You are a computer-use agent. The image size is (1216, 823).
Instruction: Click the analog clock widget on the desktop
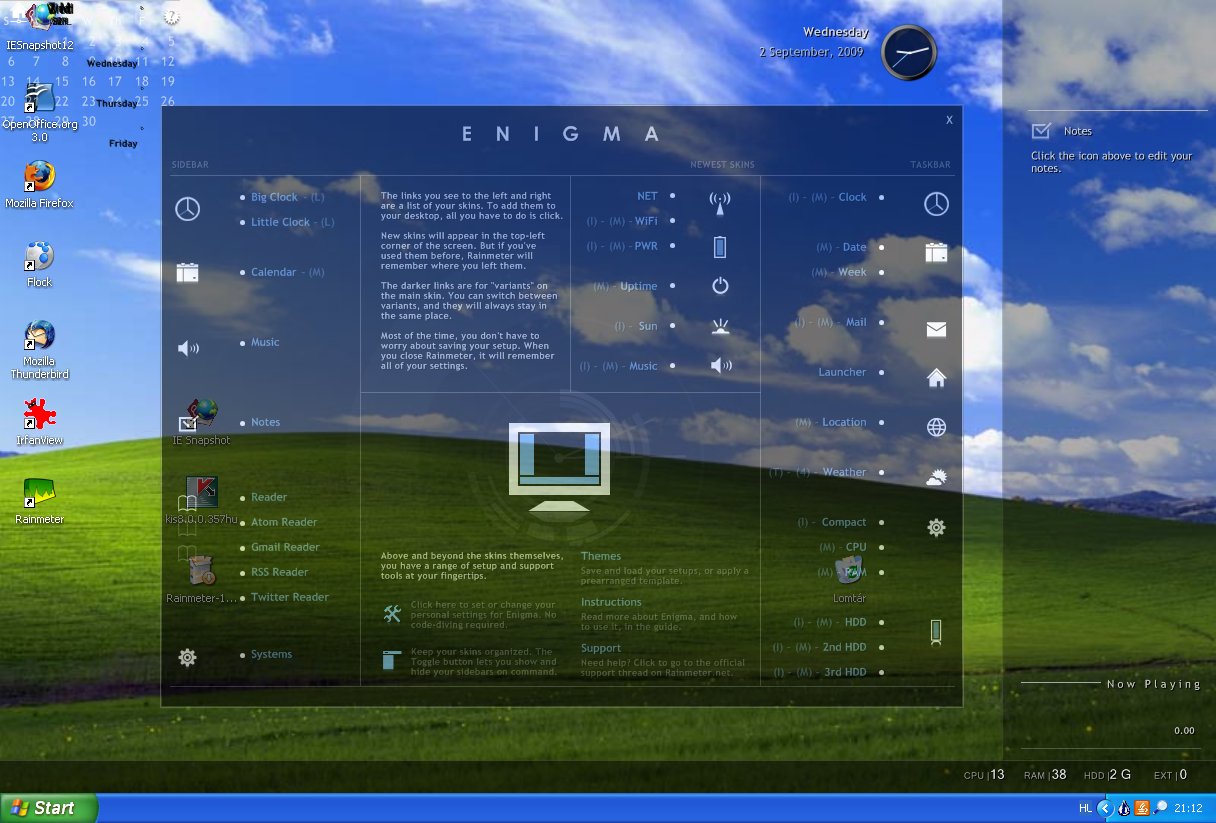click(909, 53)
